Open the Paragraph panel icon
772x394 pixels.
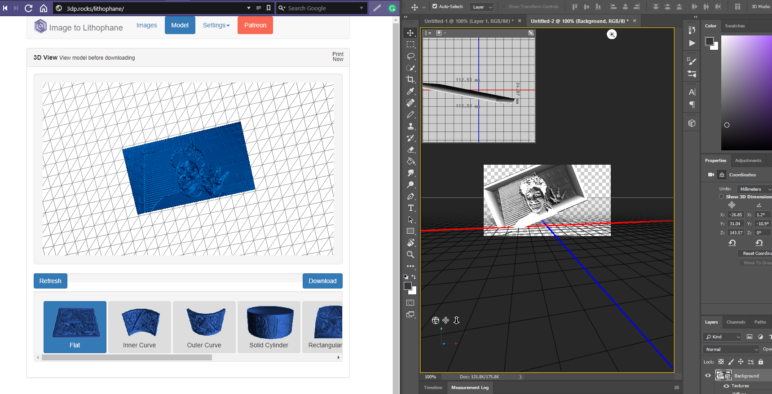point(692,104)
